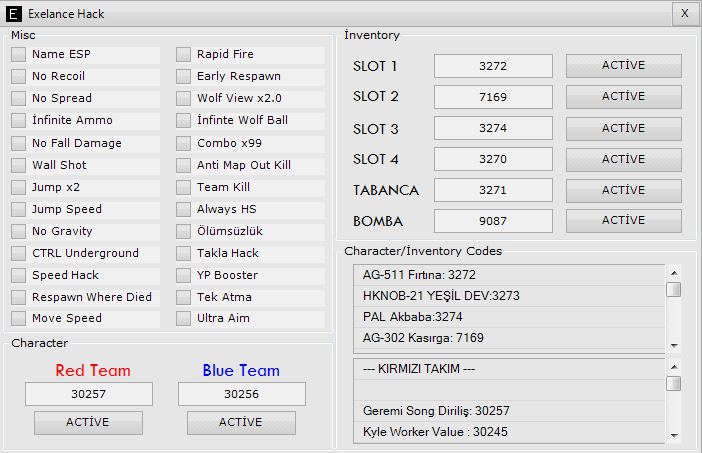
Task: Click the character codes scrollbar thumb
Action: tap(674, 384)
